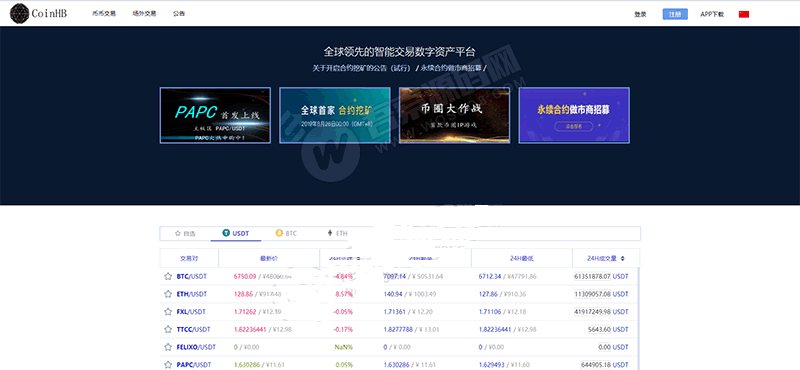Screen dimensions: 800x370
Task: Open the APP下载 download link
Action: [712, 14]
